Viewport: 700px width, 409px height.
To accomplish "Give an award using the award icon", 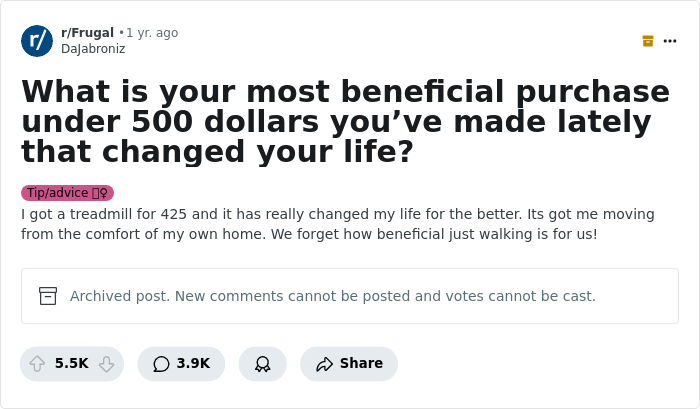I will pyautogui.click(x=262, y=364).
